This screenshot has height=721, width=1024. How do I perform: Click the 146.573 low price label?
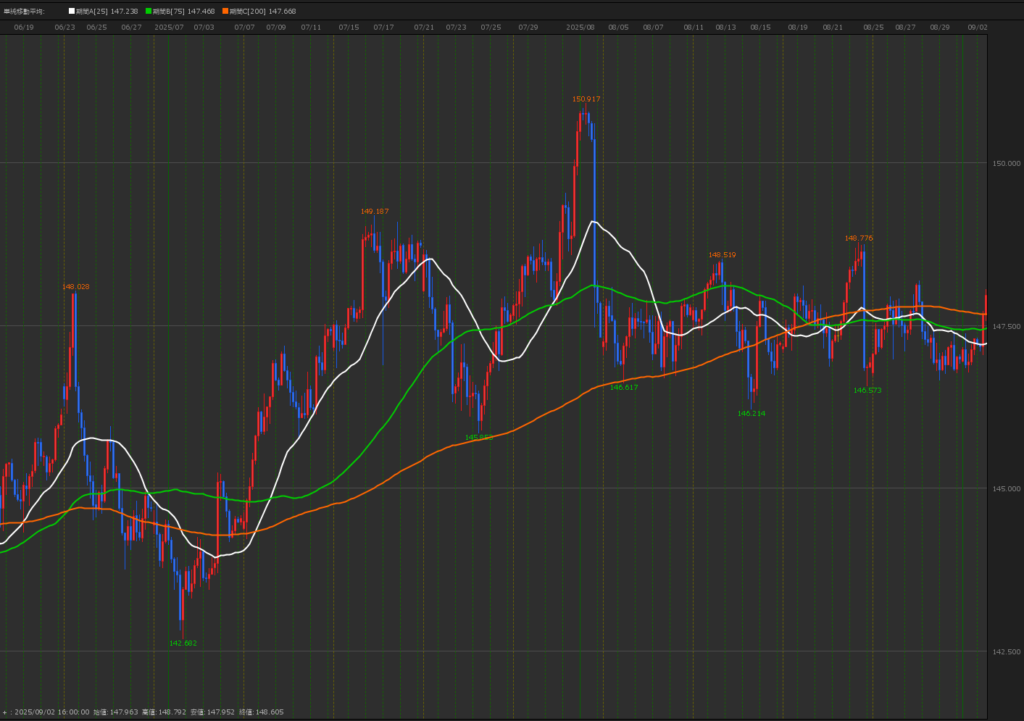coord(868,390)
